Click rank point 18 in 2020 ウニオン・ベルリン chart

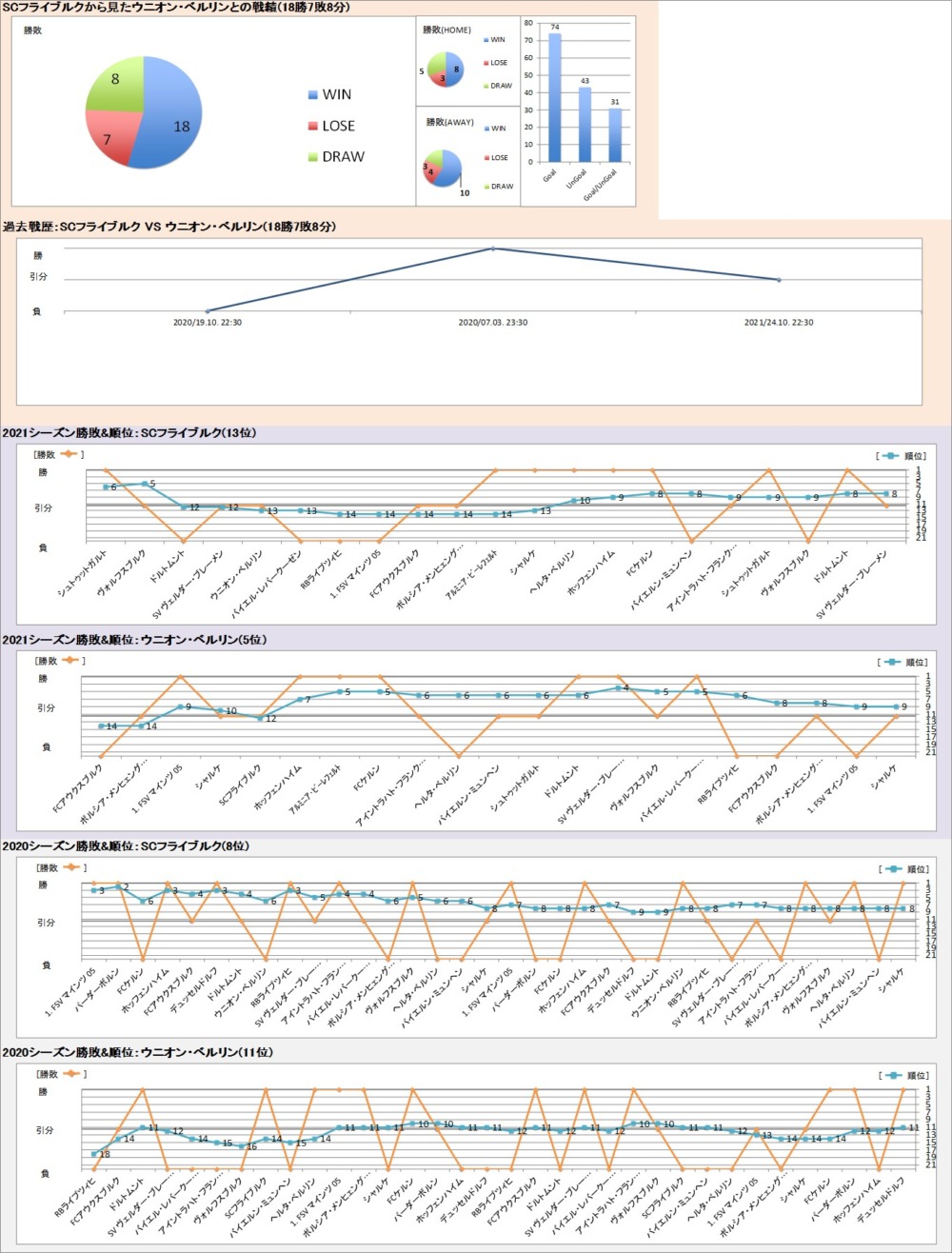coord(92,1154)
